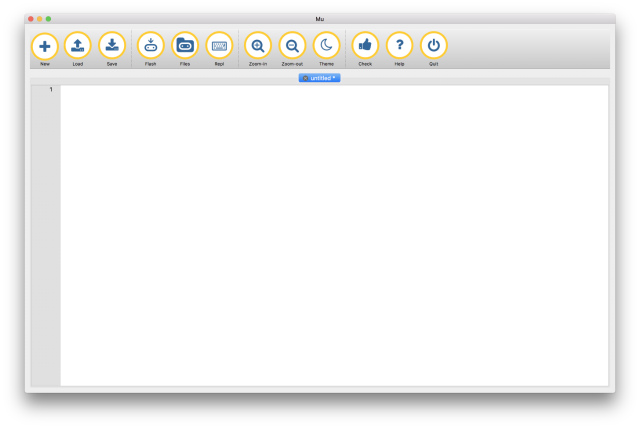Flash code to the micro:bit
The width and height of the screenshot is (640, 428).
tap(151, 46)
